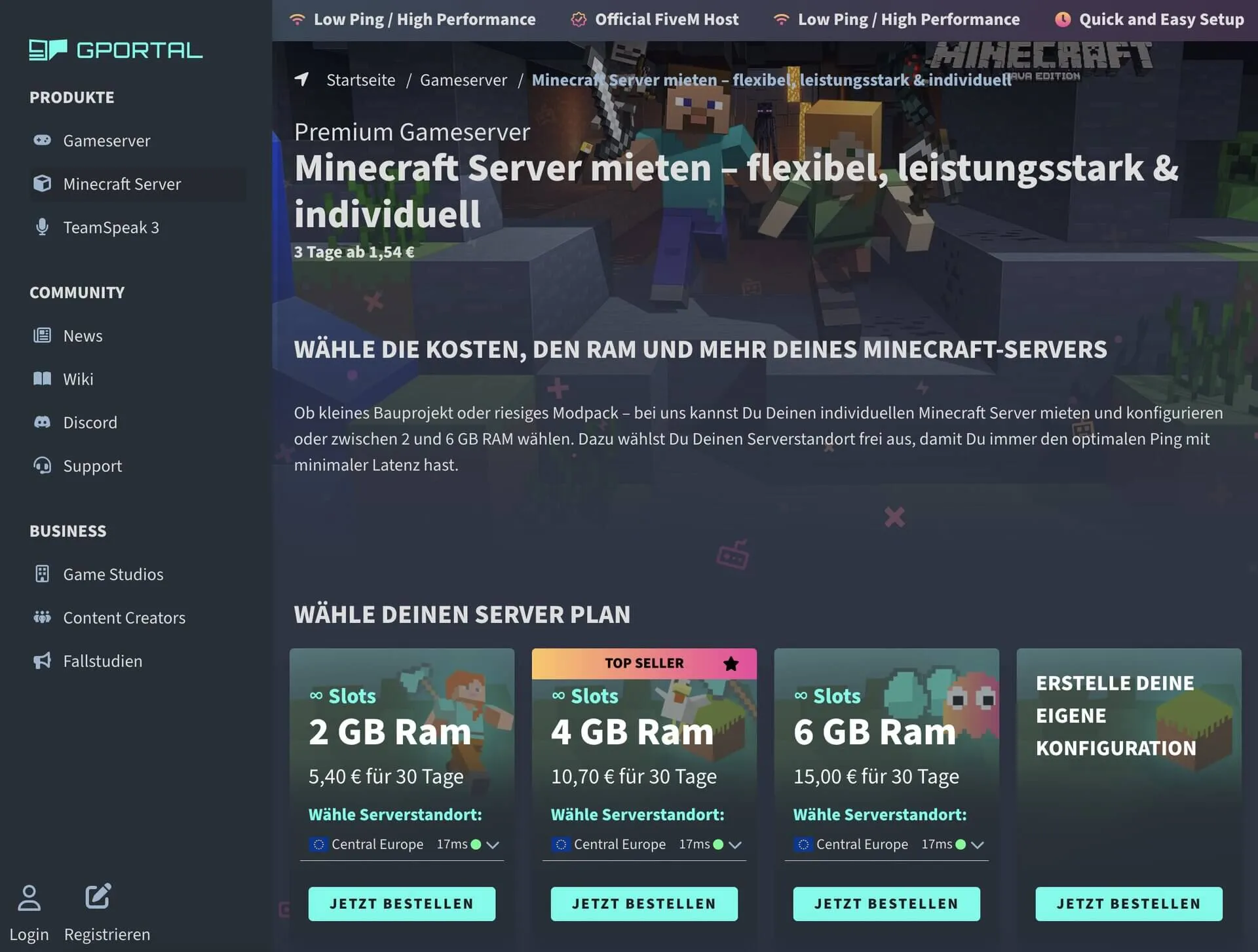
Task: Click the Gameserver gamepad icon
Action: tap(42, 140)
